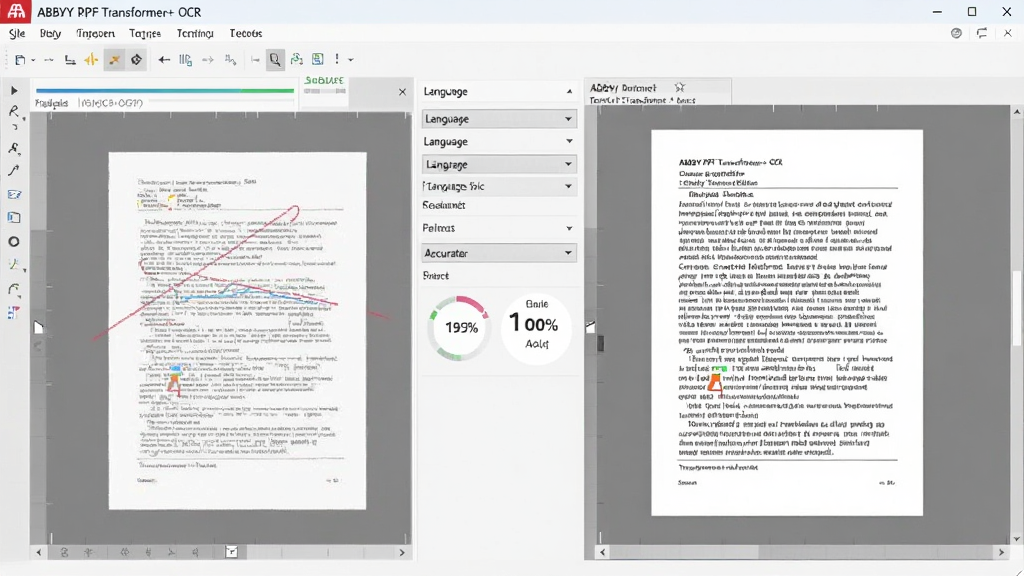
Task: Expand the second Language row dropdown
Action: click(x=569, y=141)
